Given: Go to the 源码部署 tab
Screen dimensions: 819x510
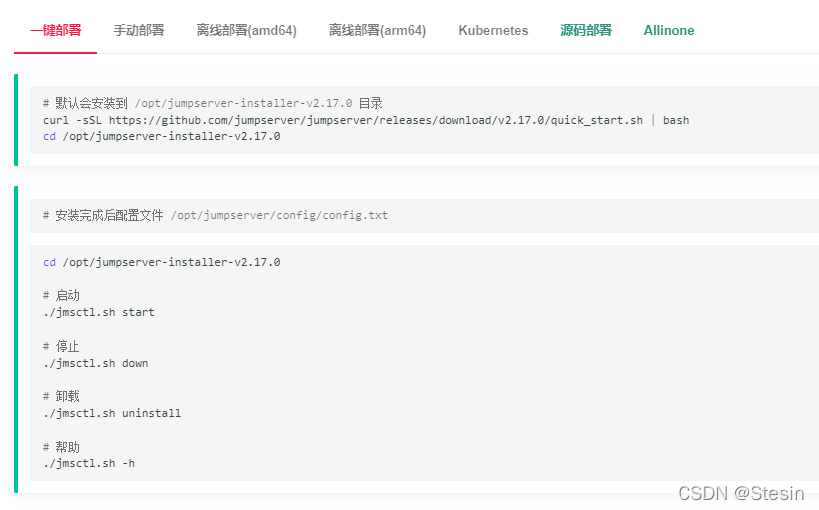Looking at the screenshot, I should 586,30.
